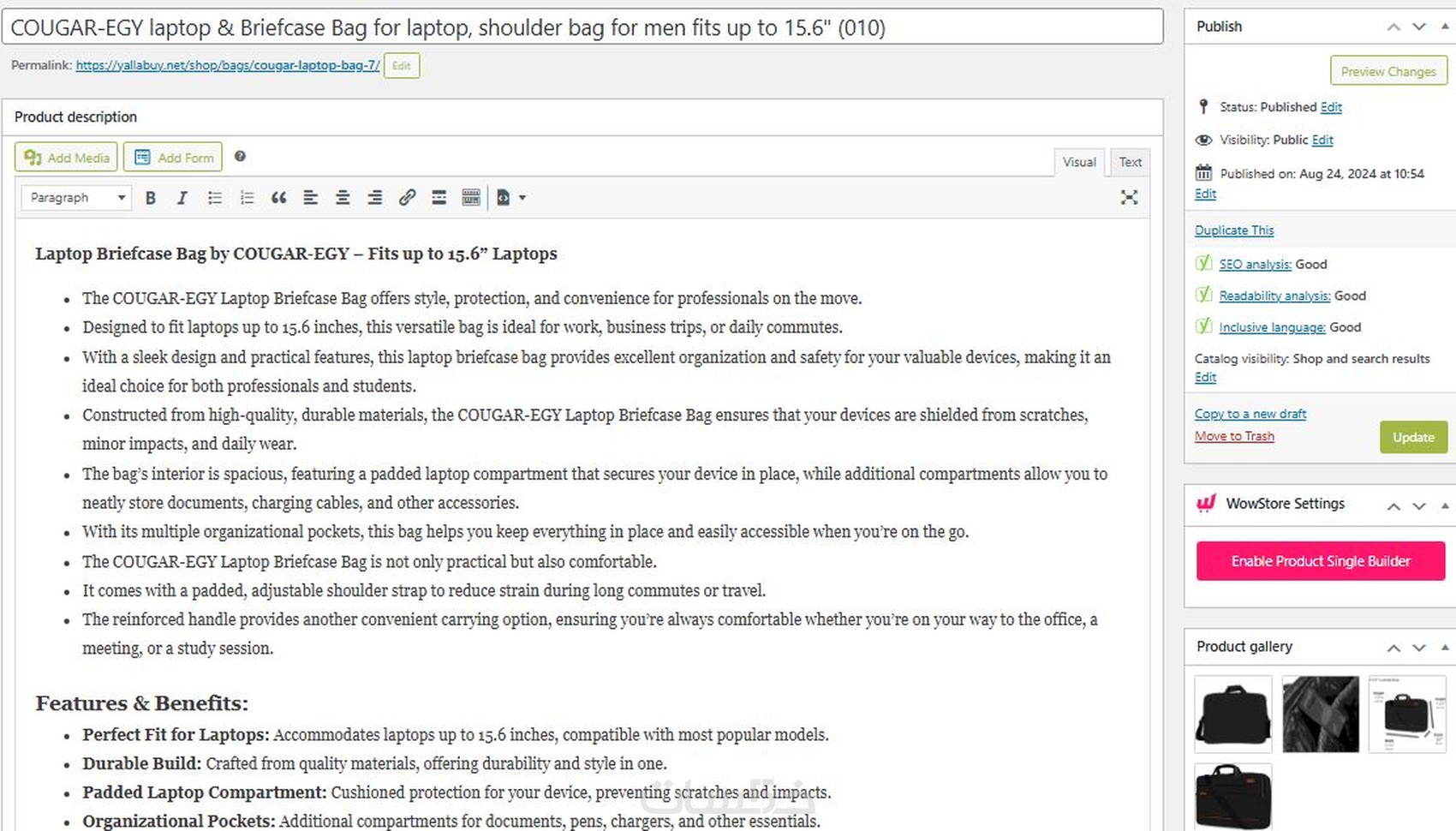This screenshot has height=831, width=1456.
Task: Open the yallabuy.net product permalink
Action: (228, 65)
